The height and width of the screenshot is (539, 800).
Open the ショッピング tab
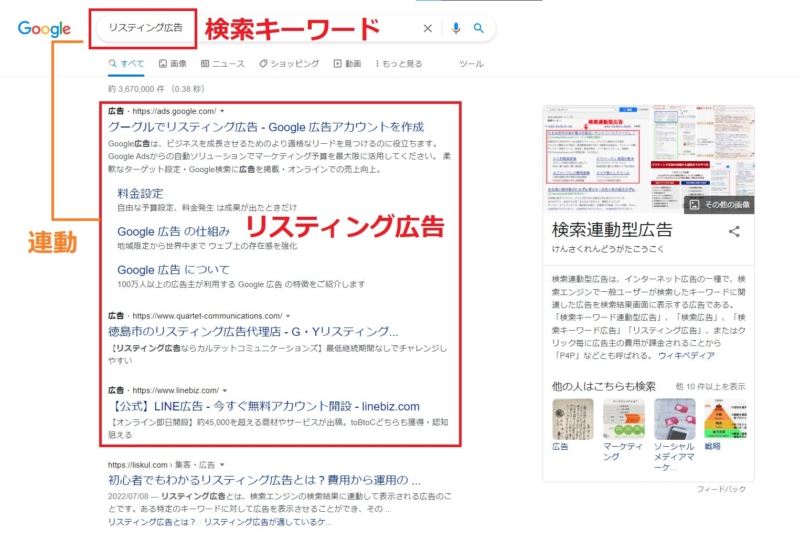[x=288, y=63]
